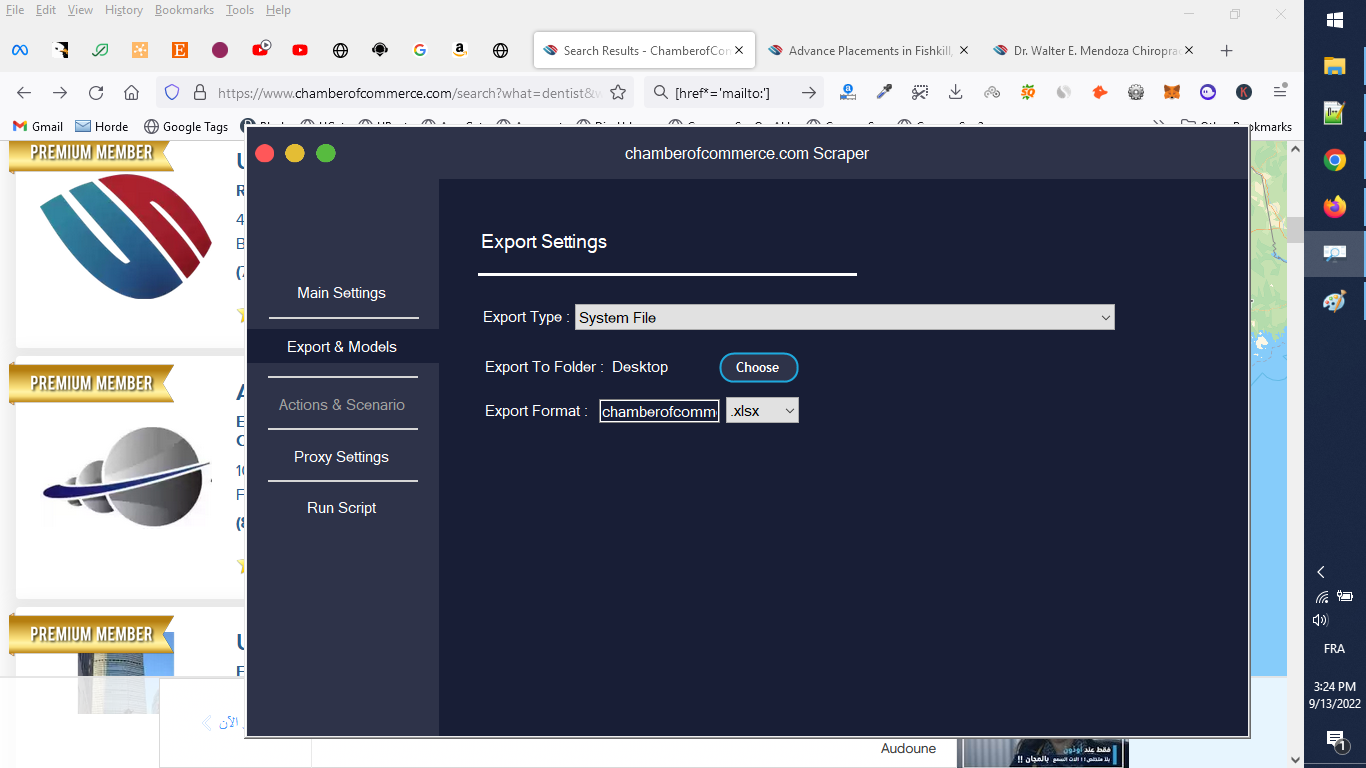This screenshot has height=768, width=1366.
Task: Open Firefox from the taskbar
Action: (1335, 207)
